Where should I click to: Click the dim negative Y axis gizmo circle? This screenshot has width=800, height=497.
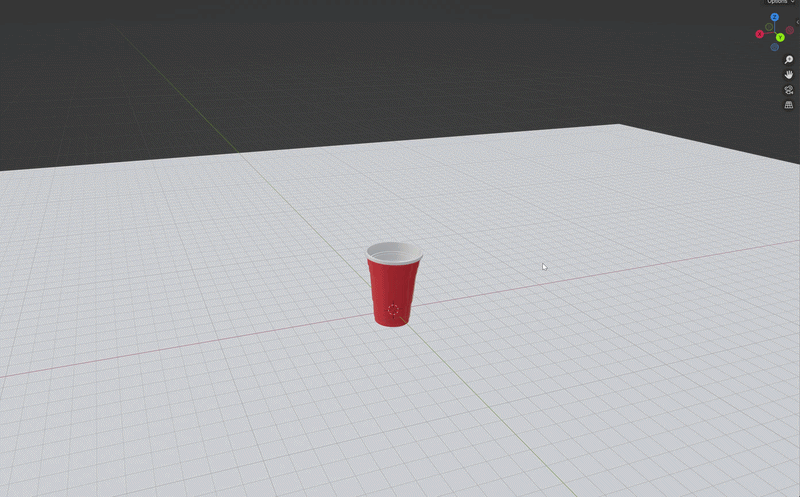769,27
